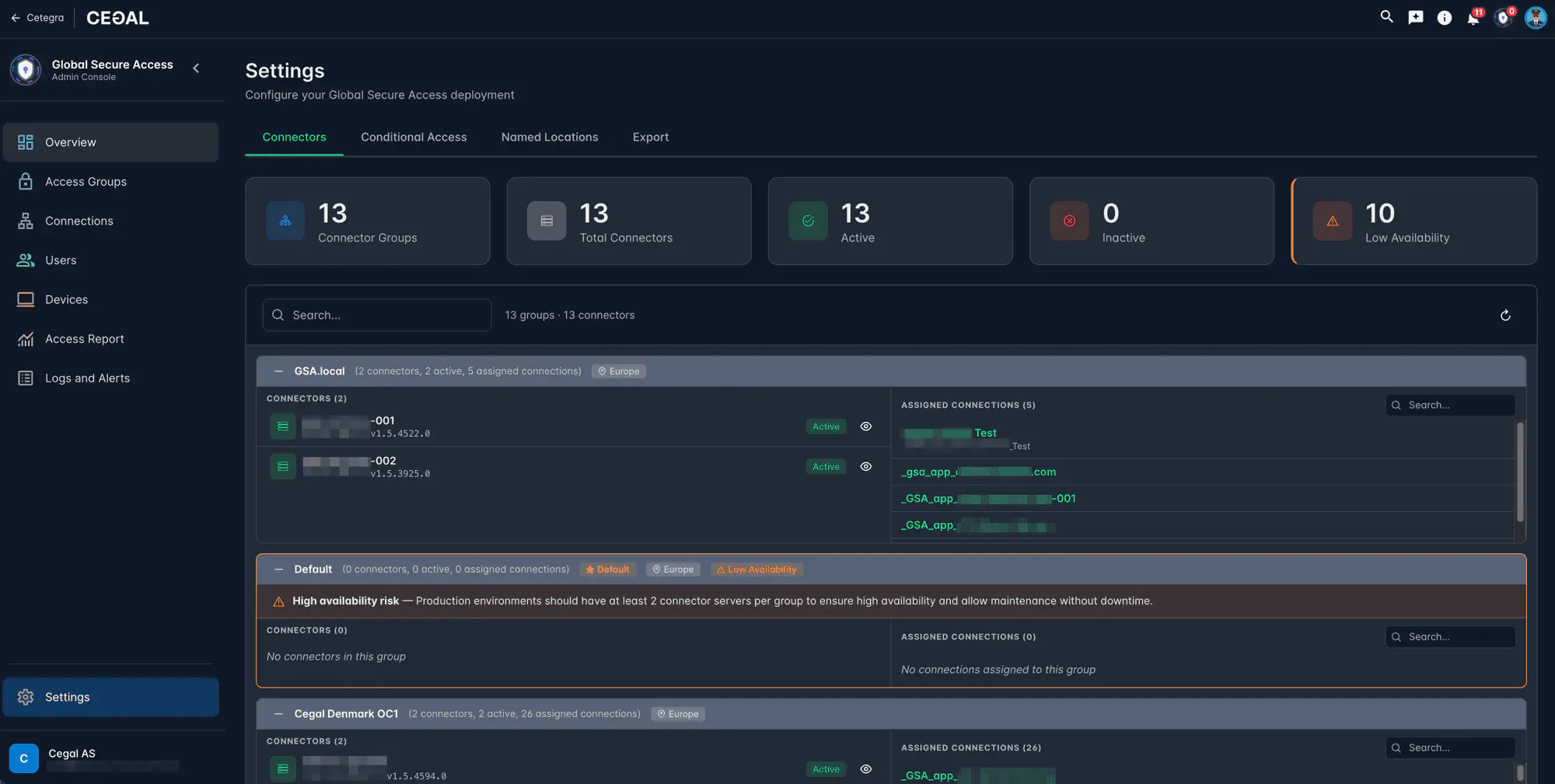Click the Connector Groups stat card
Viewport: 1555px width, 784px height.
pyautogui.click(x=368, y=221)
